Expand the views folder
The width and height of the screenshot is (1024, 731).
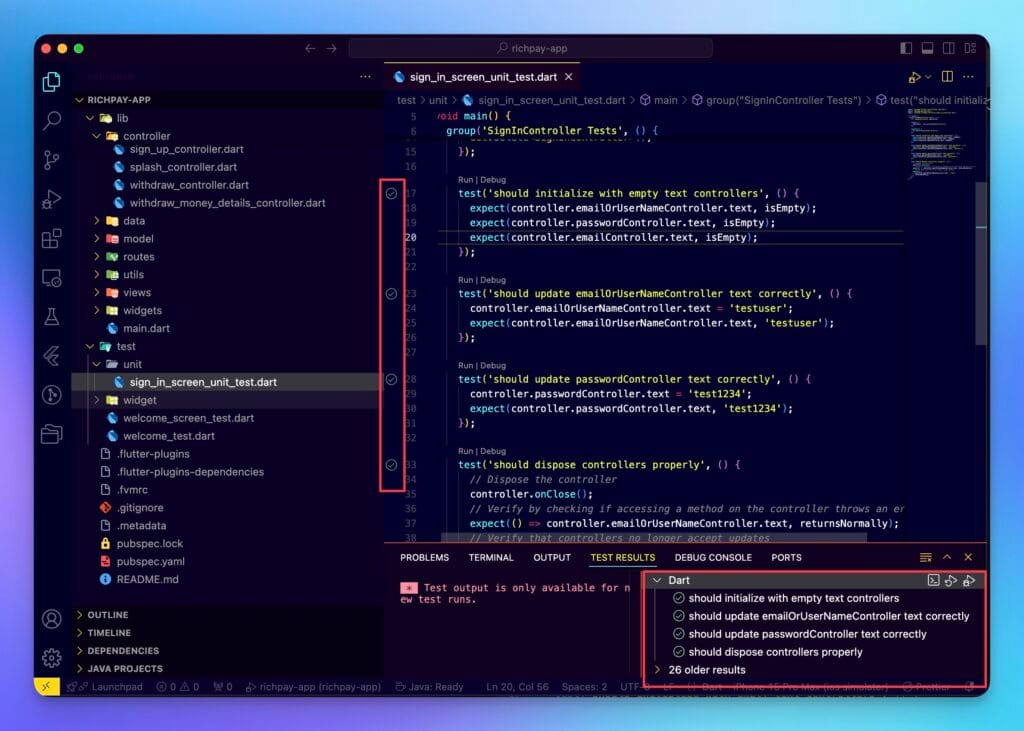coord(97,293)
